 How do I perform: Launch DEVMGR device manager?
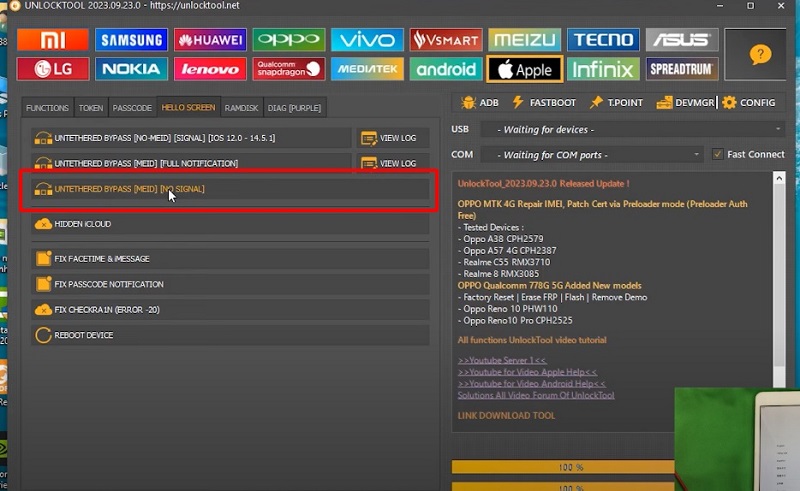tap(679, 102)
